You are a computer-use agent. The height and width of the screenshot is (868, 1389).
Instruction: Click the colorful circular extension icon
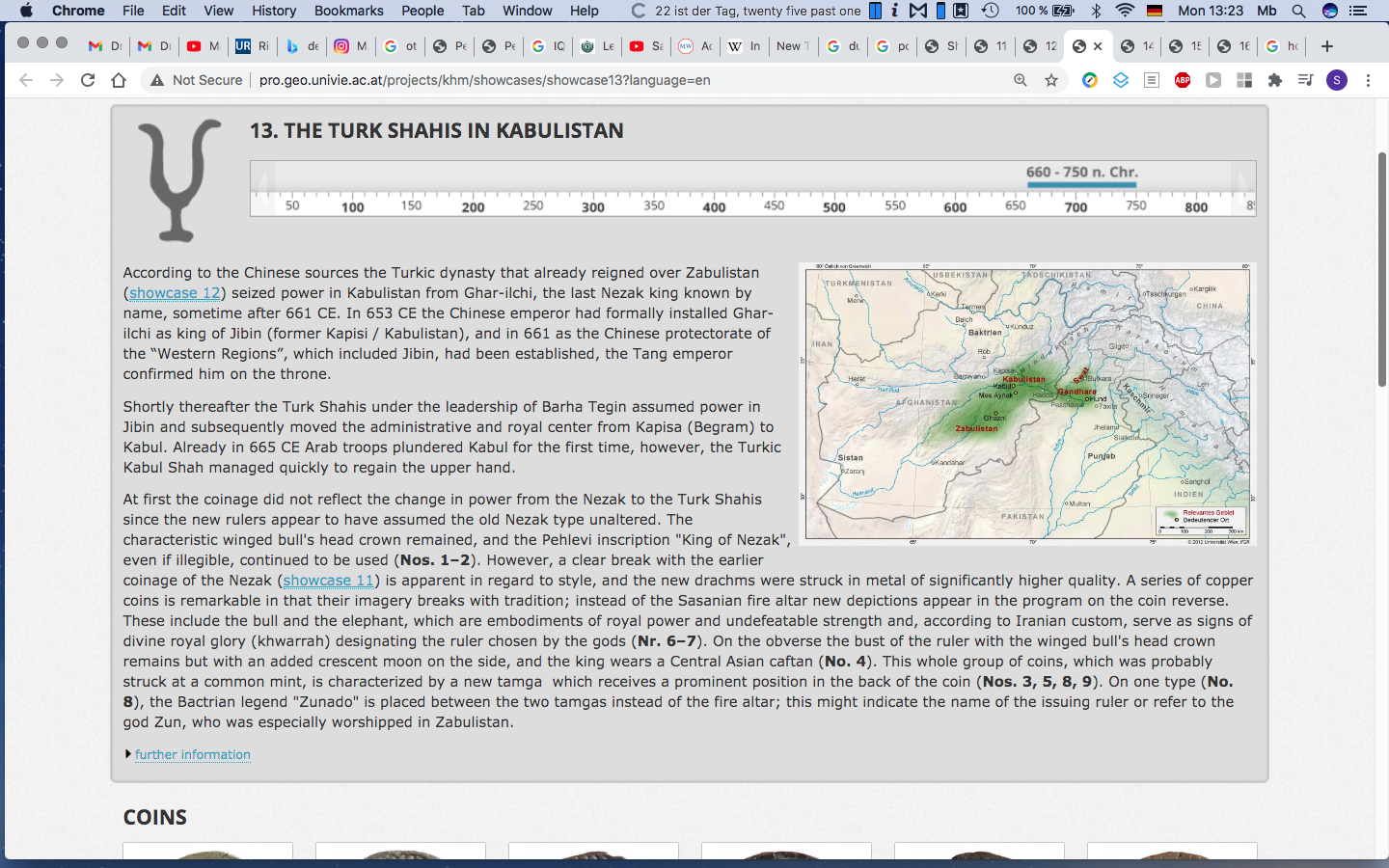pyautogui.click(x=1090, y=80)
